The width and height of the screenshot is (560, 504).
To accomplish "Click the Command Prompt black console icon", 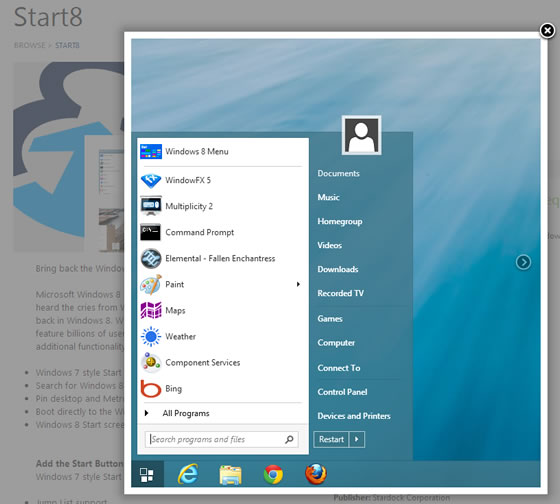I will coord(150,232).
